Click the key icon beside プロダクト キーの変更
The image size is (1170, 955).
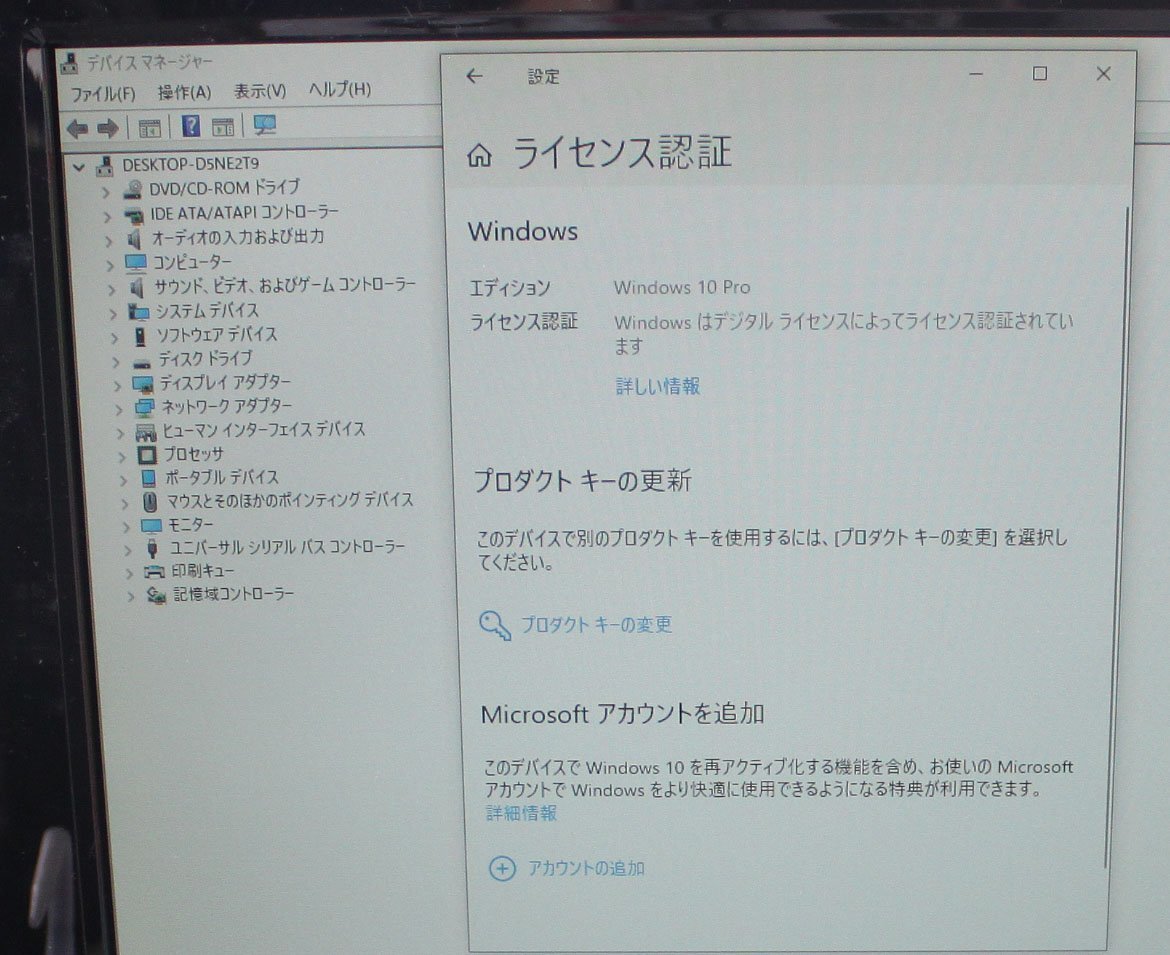495,625
